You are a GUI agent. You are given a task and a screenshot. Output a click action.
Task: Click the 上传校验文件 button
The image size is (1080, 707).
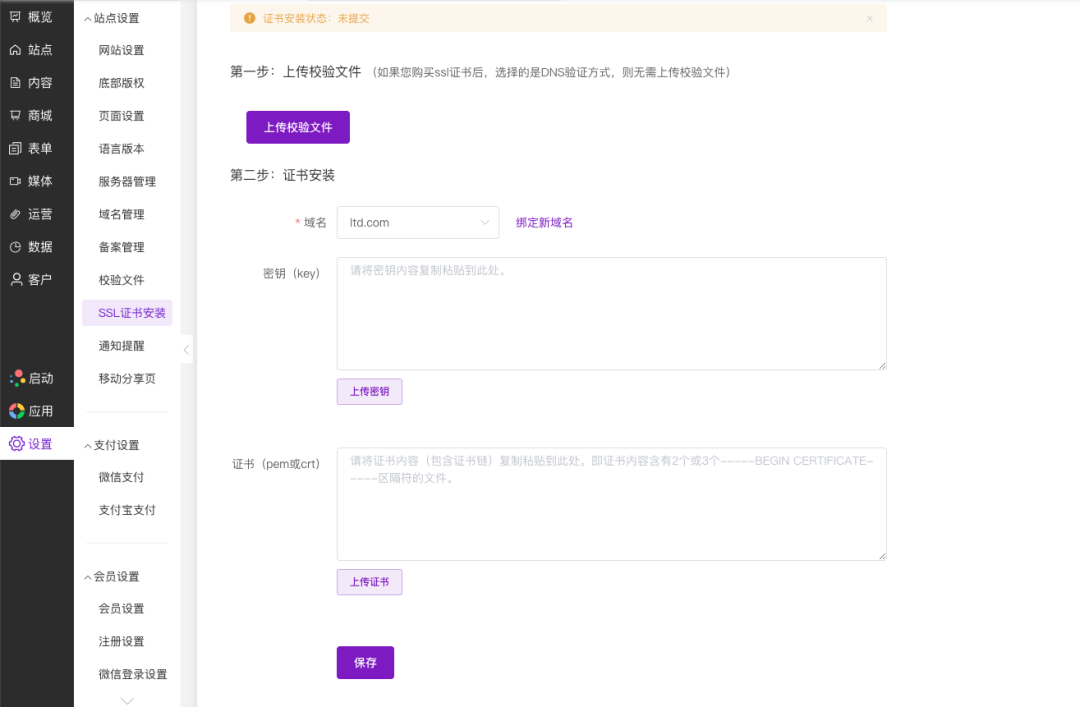pyautogui.click(x=298, y=127)
